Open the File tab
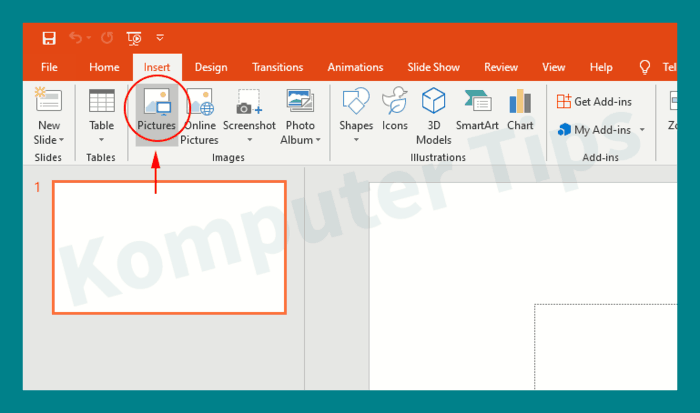The image size is (700, 413). click(x=49, y=67)
